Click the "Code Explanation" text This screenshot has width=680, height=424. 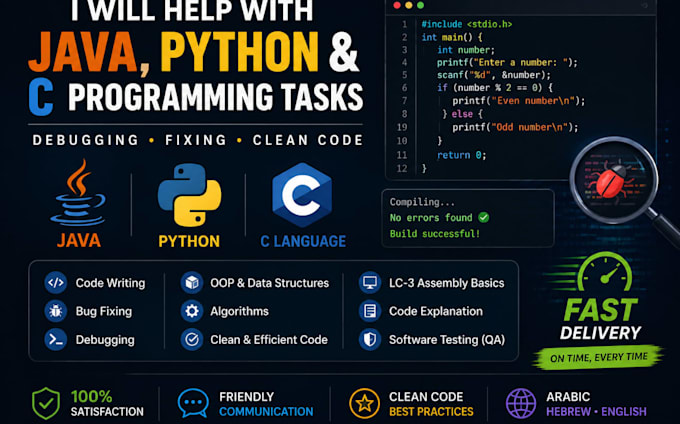[436, 311]
